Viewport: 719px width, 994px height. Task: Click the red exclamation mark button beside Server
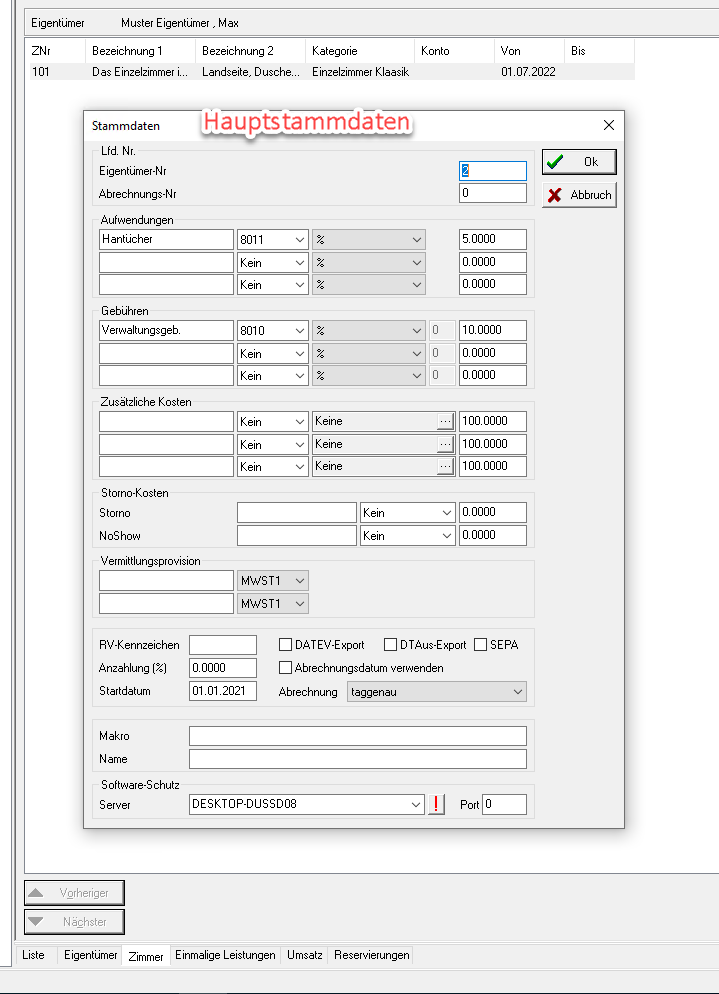point(436,804)
